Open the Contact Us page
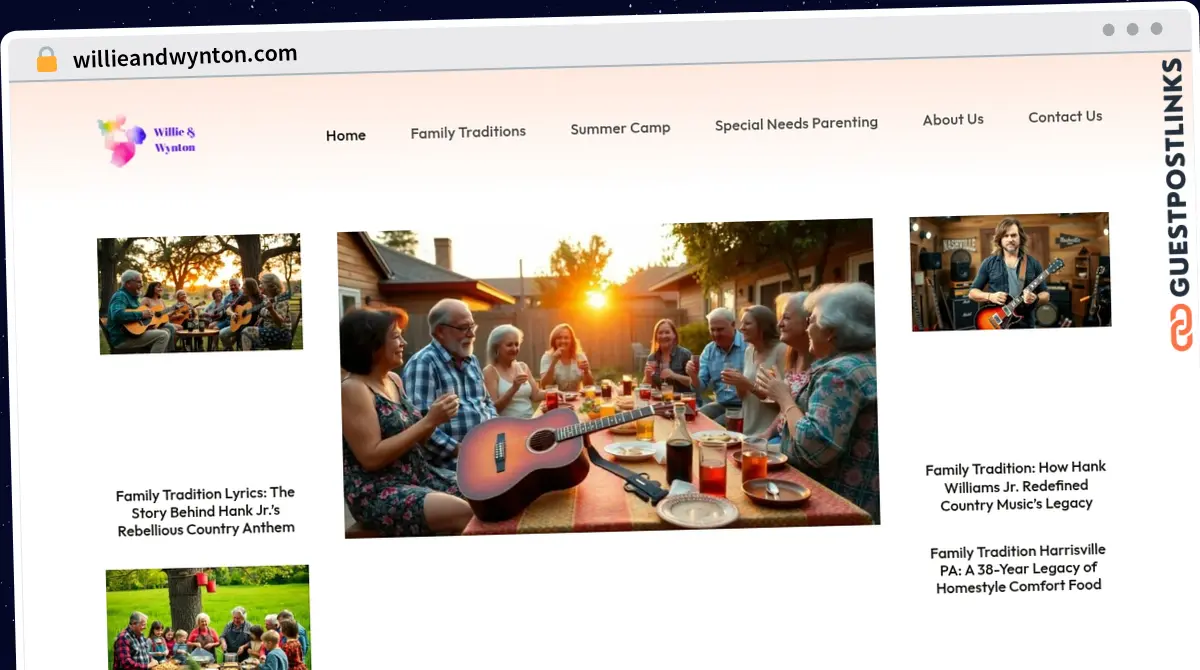 pyautogui.click(x=1065, y=117)
